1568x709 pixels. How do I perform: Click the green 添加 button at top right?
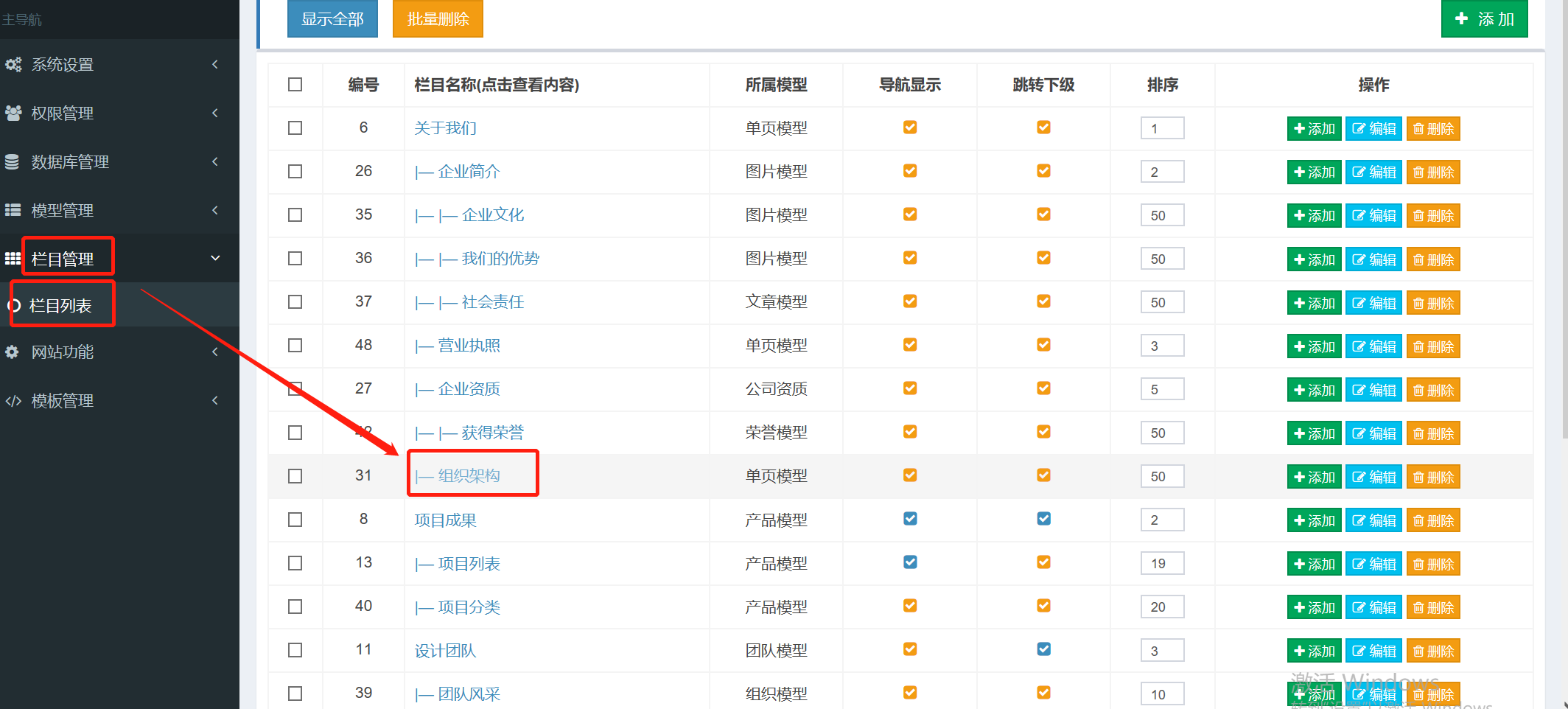(x=1485, y=18)
